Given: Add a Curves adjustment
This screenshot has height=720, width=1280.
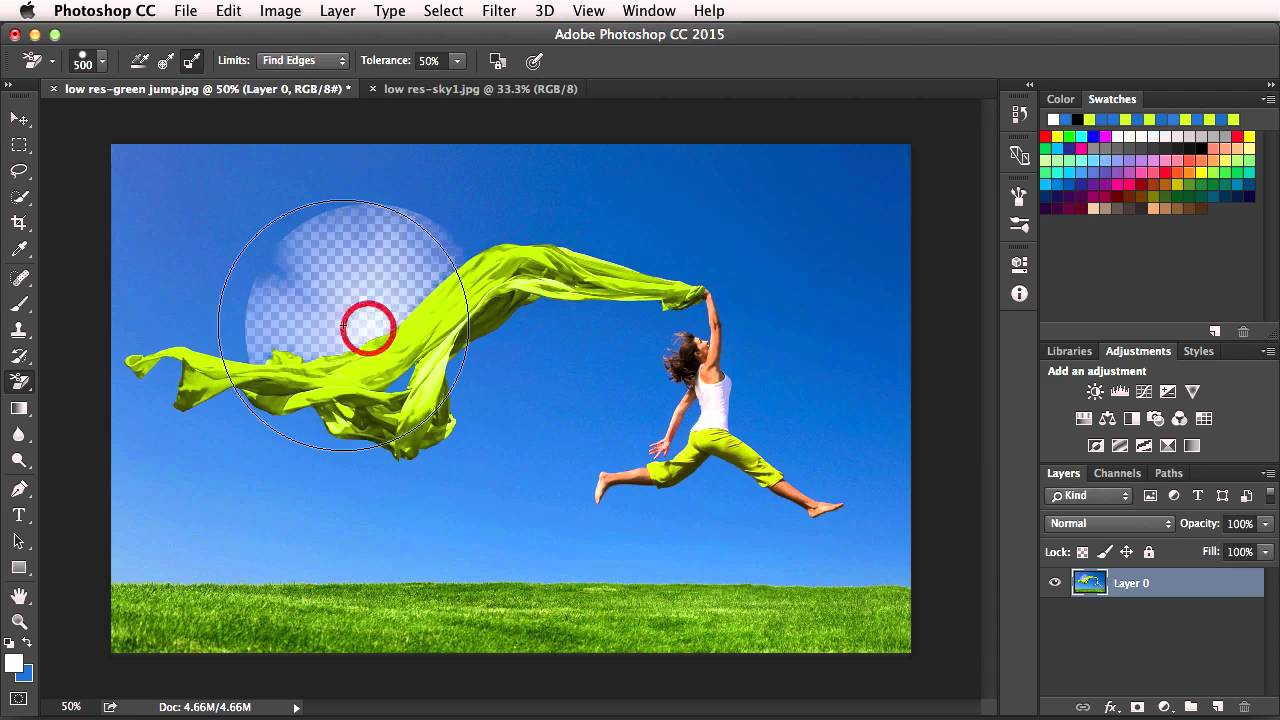Looking at the screenshot, I should point(1143,392).
